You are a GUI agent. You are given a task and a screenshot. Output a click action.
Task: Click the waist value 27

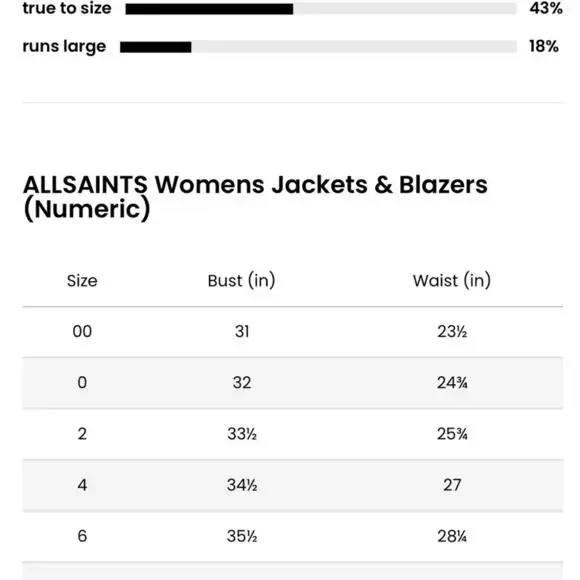tap(452, 485)
